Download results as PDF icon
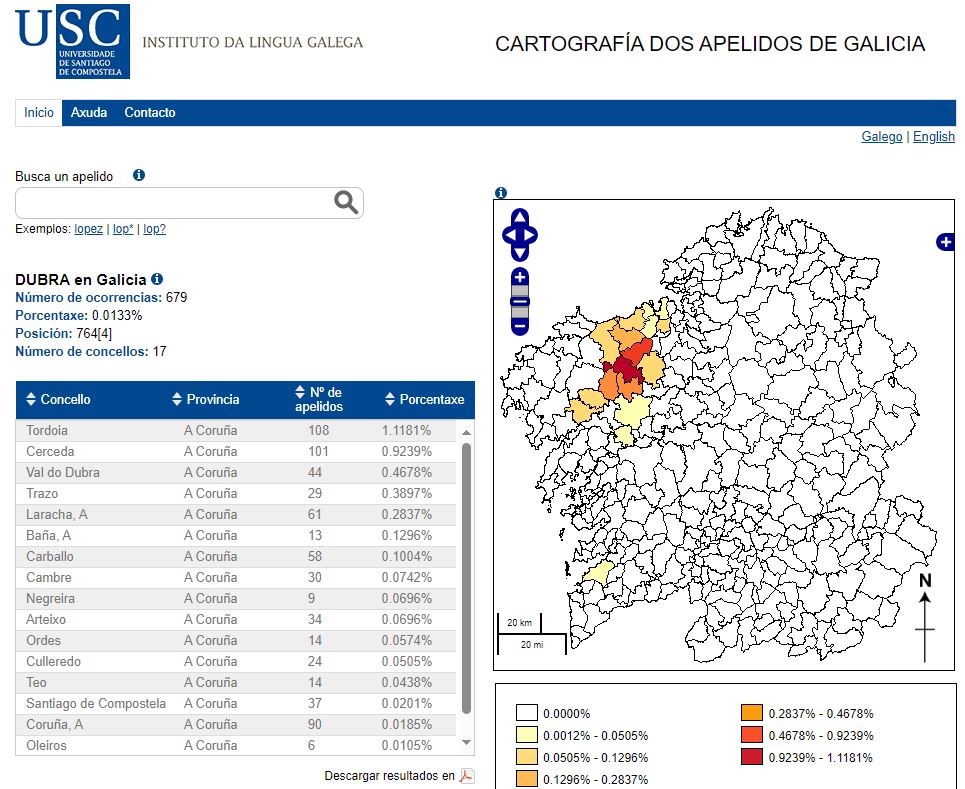The image size is (965, 789). (467, 776)
